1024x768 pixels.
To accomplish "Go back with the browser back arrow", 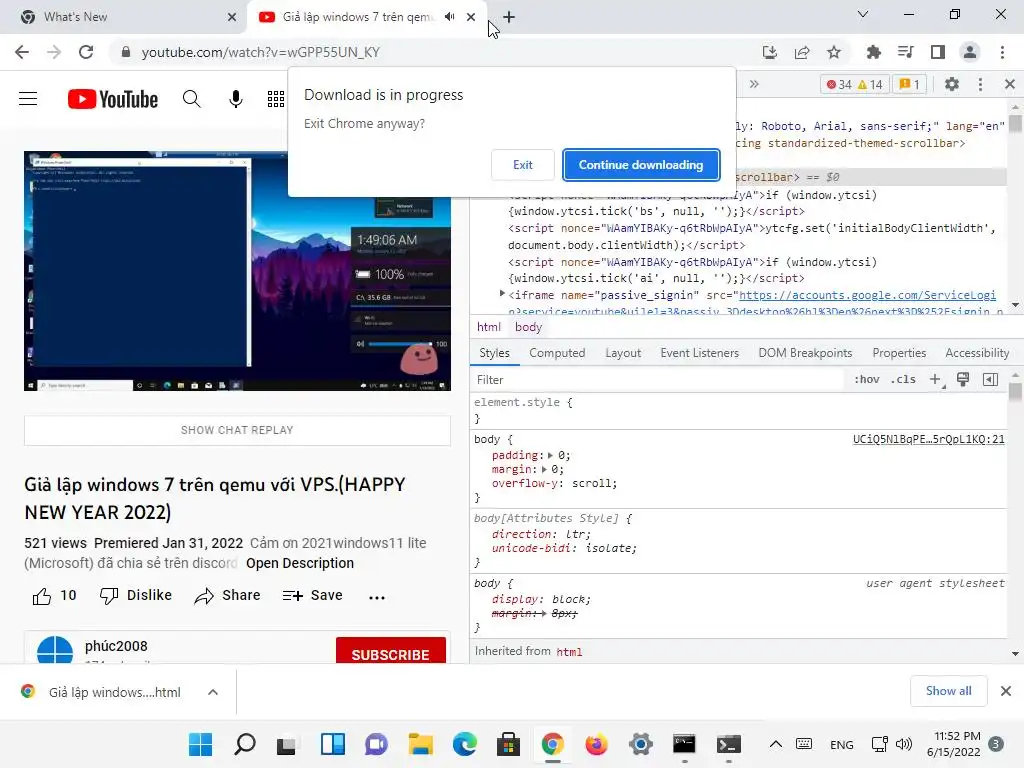I will click(x=22, y=52).
